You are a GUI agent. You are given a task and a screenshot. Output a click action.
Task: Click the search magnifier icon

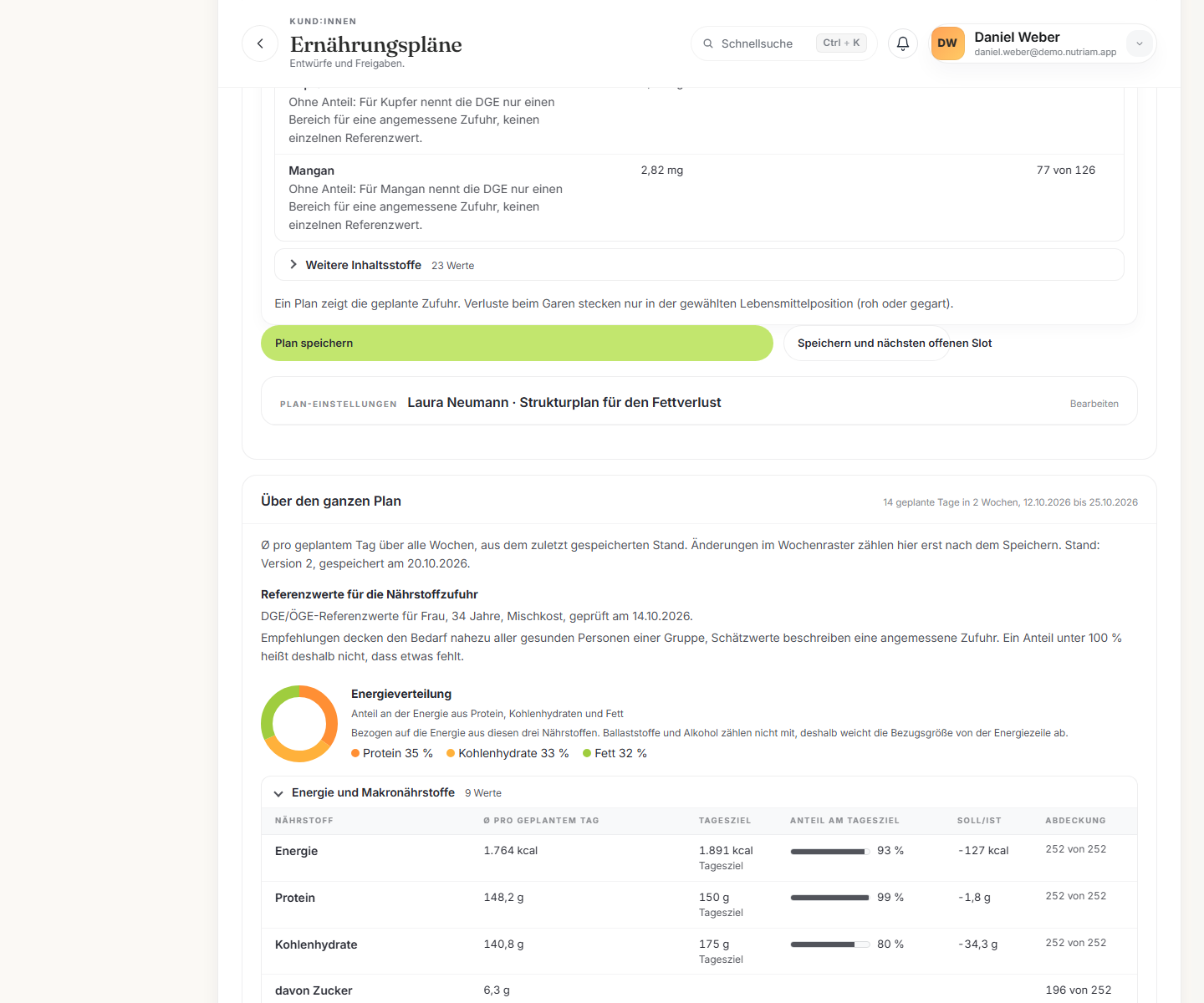pyautogui.click(x=708, y=43)
